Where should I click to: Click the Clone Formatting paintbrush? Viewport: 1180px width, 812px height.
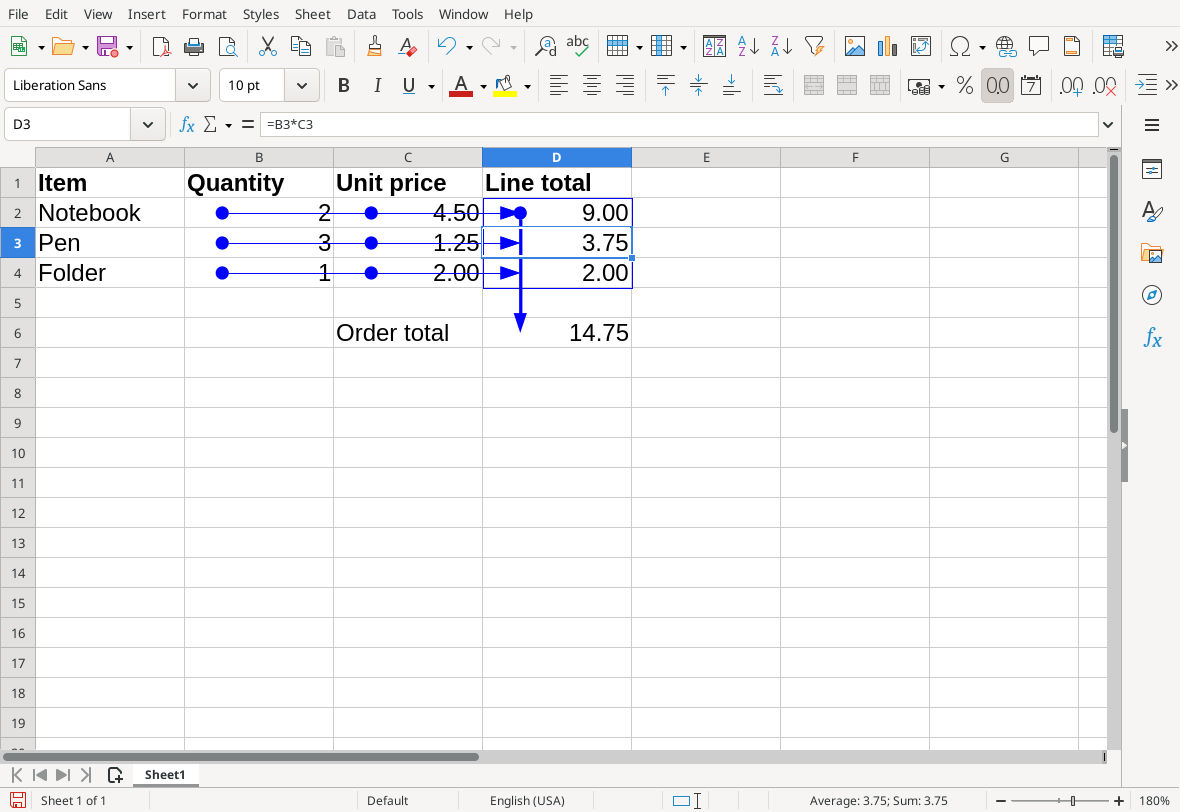tap(374, 47)
